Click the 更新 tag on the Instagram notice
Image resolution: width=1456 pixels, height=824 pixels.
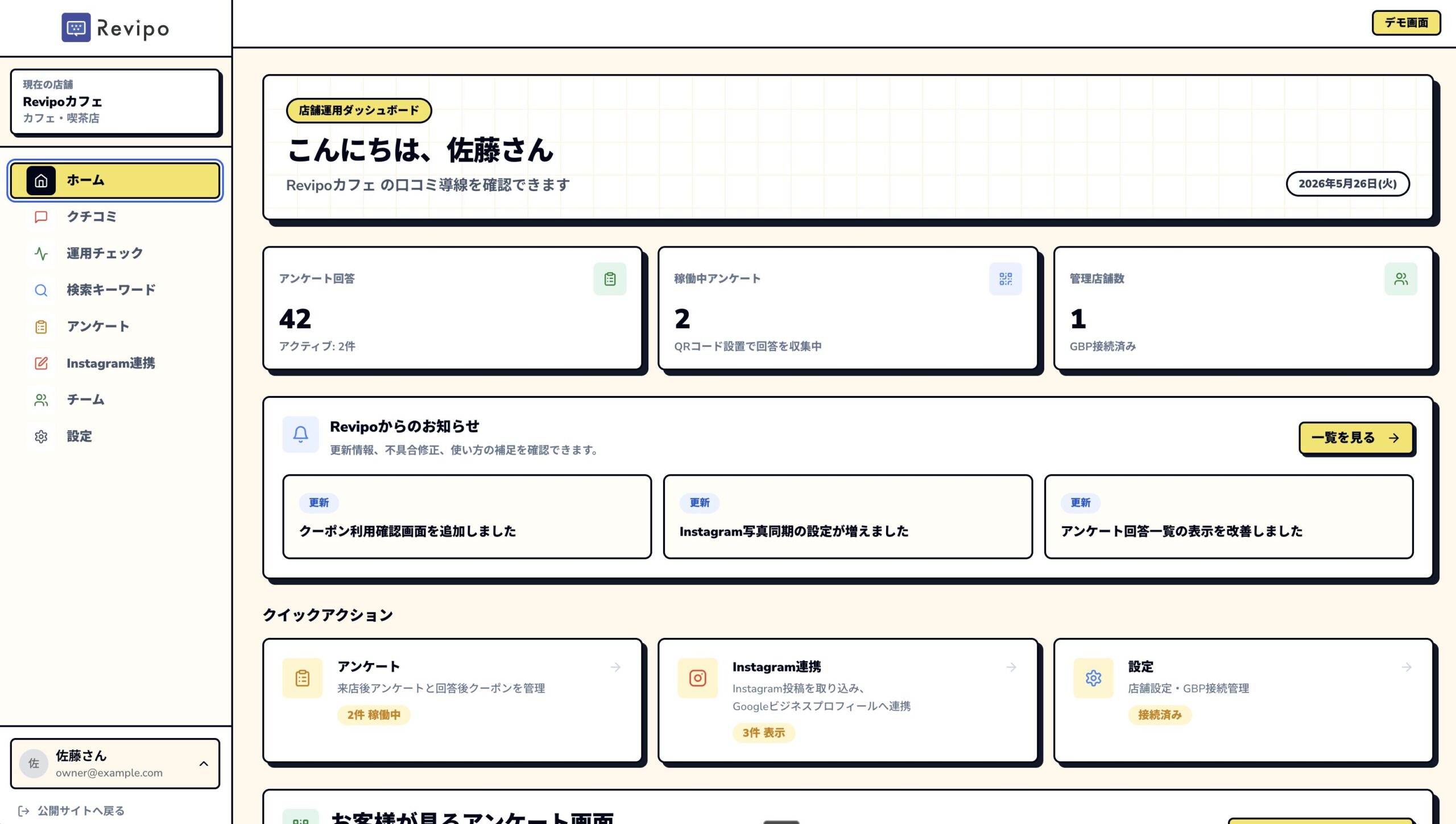pos(700,502)
